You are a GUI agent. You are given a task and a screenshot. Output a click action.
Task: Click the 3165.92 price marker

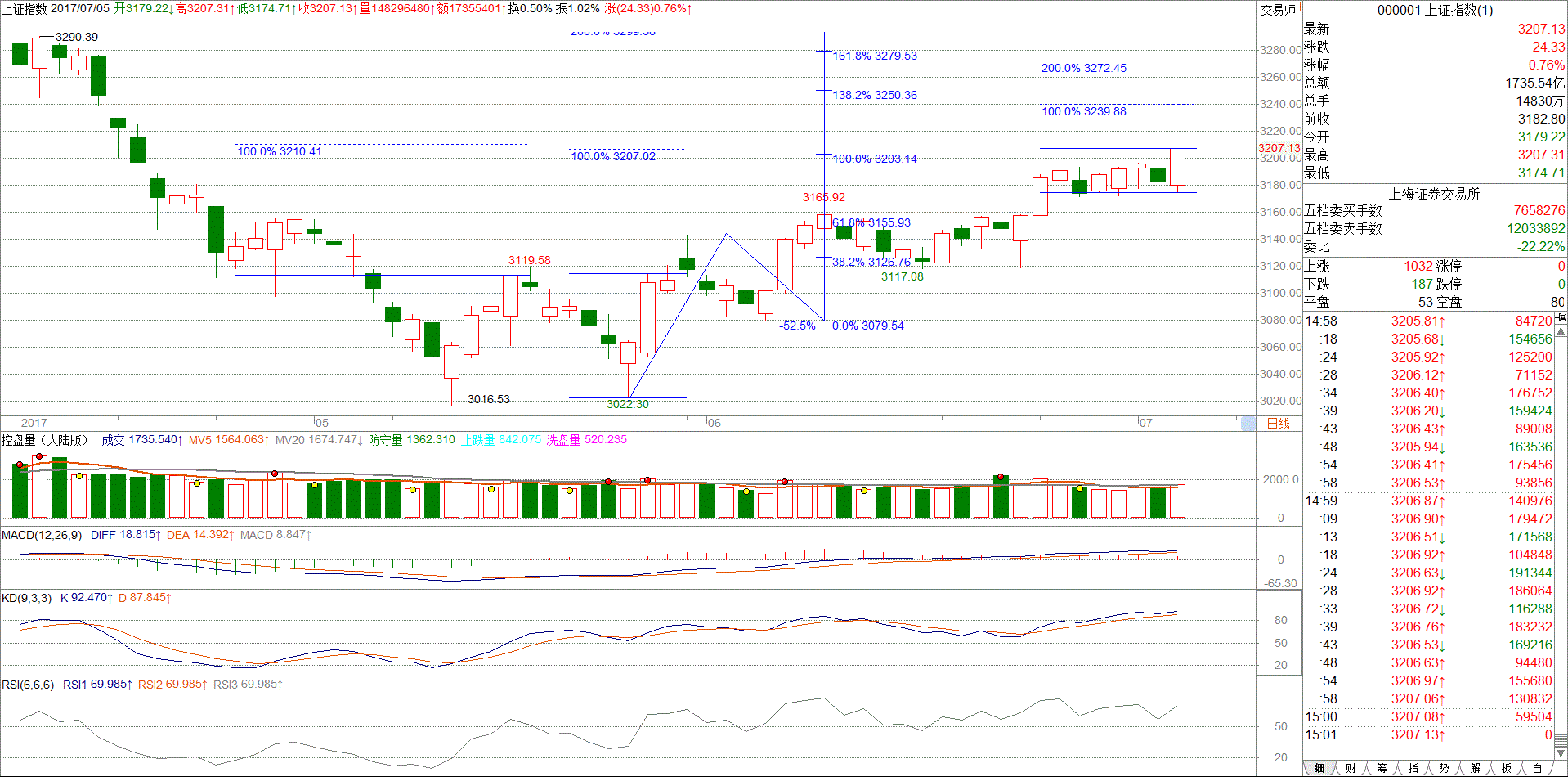[824, 197]
